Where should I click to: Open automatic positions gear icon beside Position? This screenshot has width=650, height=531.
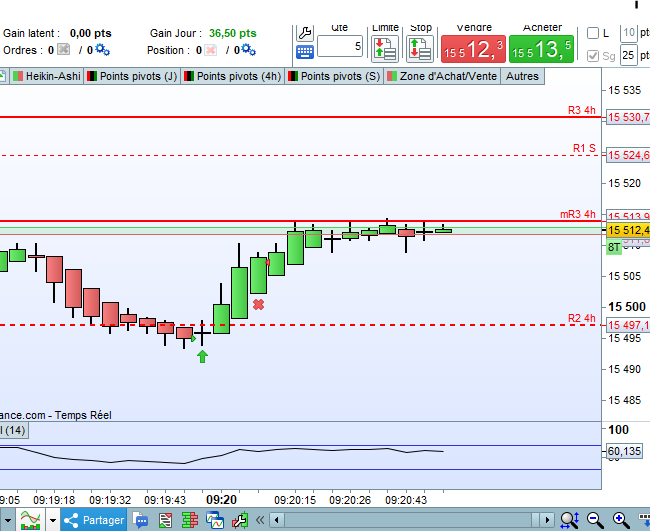[248, 50]
